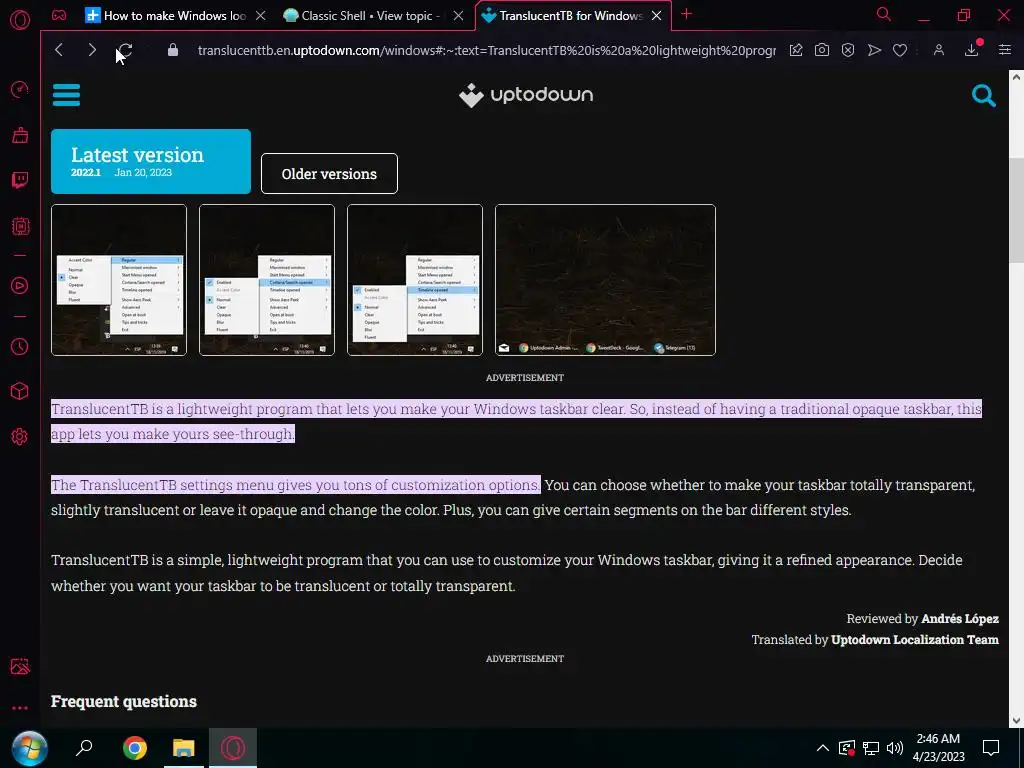Go forward to the next page
Image resolution: width=1024 pixels, height=768 pixels.
coord(92,50)
